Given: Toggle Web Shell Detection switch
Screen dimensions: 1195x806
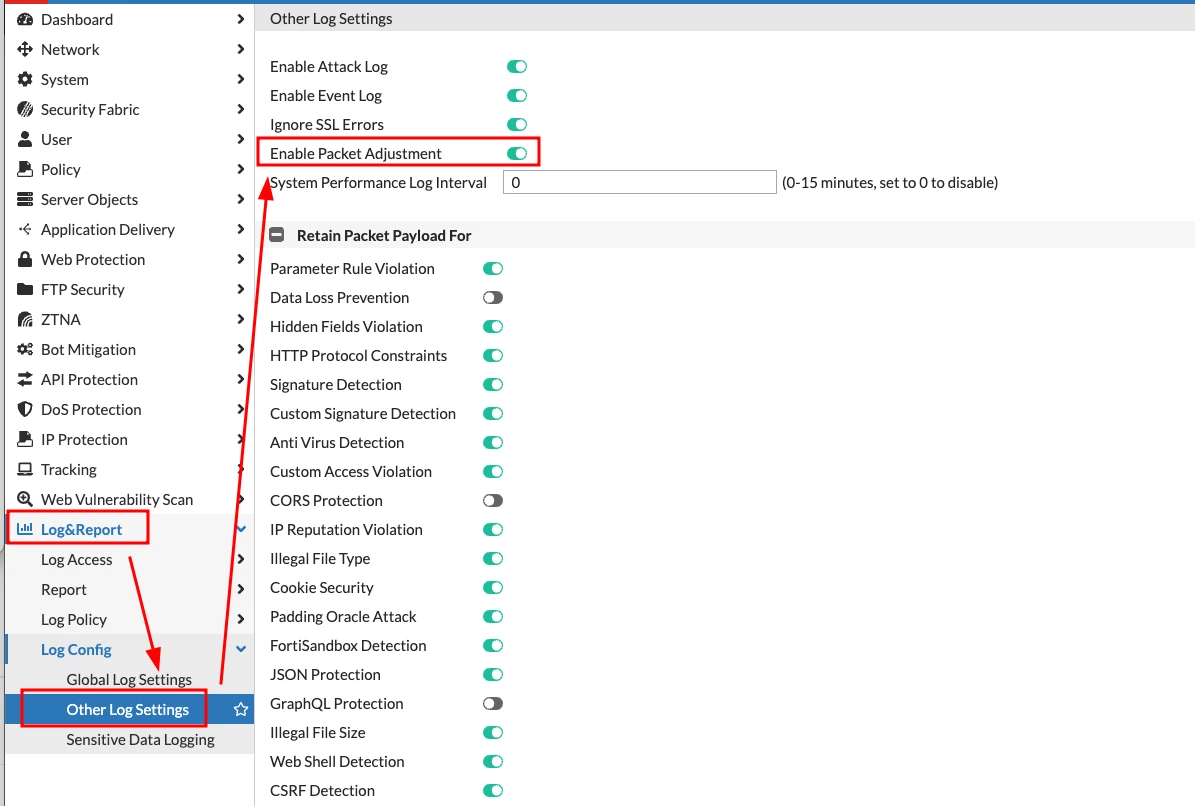Looking at the screenshot, I should [493, 762].
